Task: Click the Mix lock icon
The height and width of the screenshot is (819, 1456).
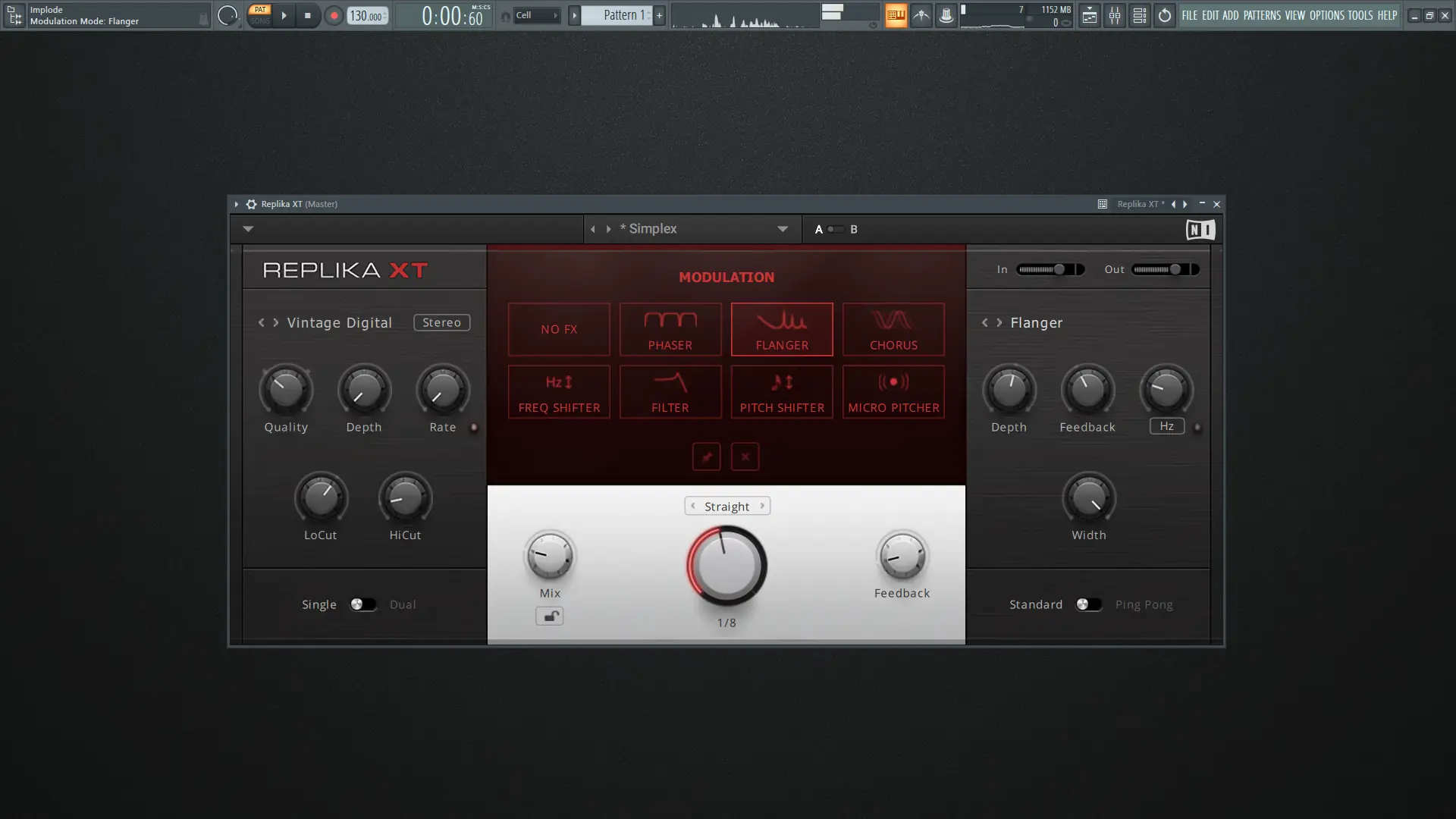Action: 550,617
